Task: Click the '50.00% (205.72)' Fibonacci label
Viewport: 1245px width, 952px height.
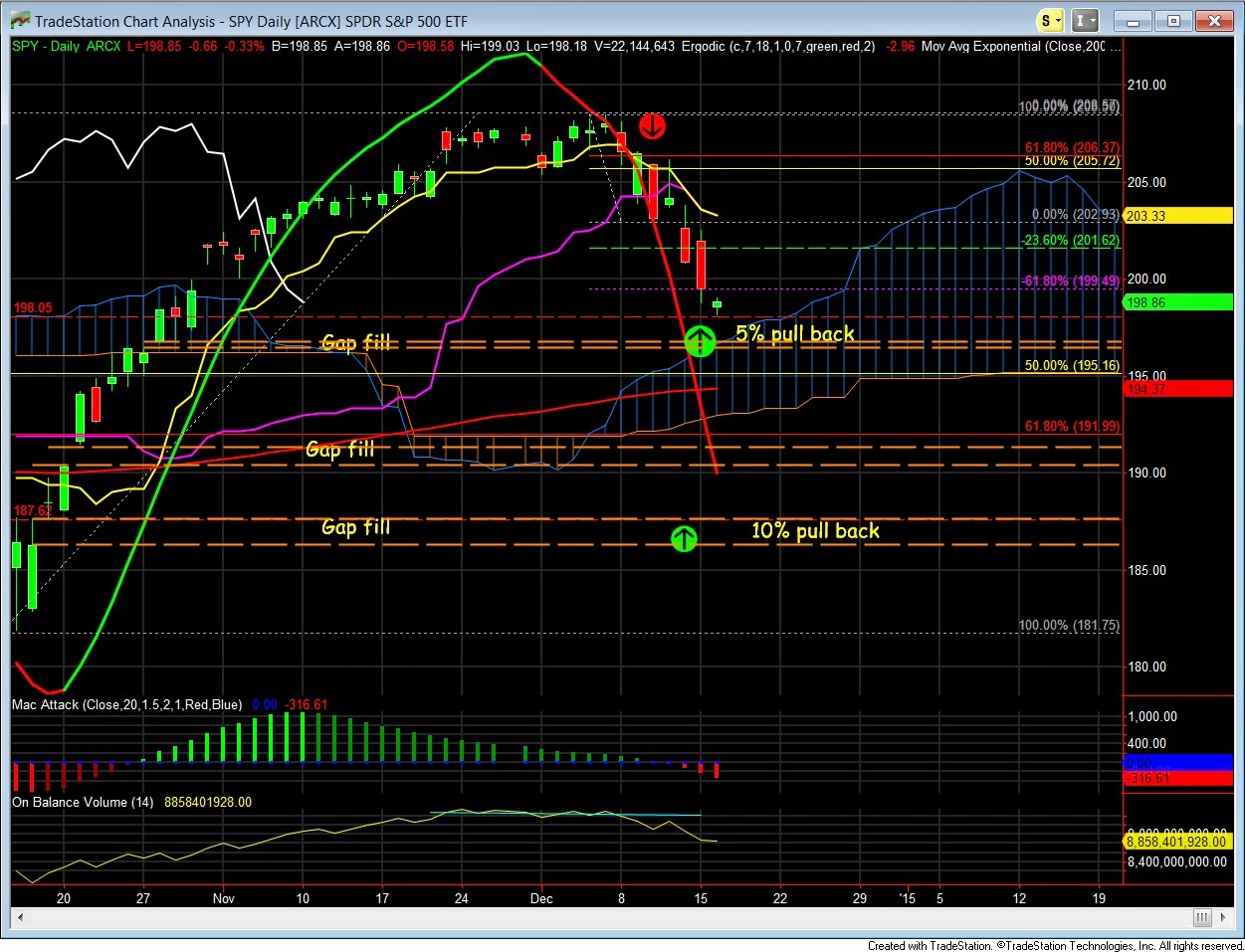Action: [x=1072, y=161]
